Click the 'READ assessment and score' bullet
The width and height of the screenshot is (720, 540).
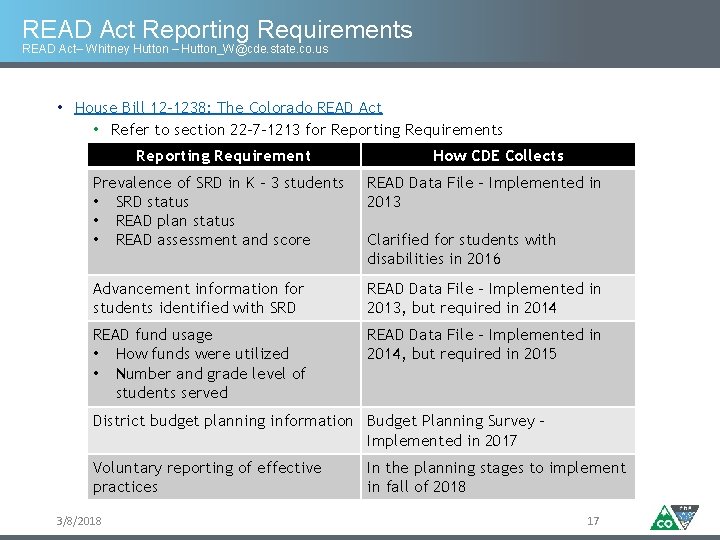(x=213, y=240)
